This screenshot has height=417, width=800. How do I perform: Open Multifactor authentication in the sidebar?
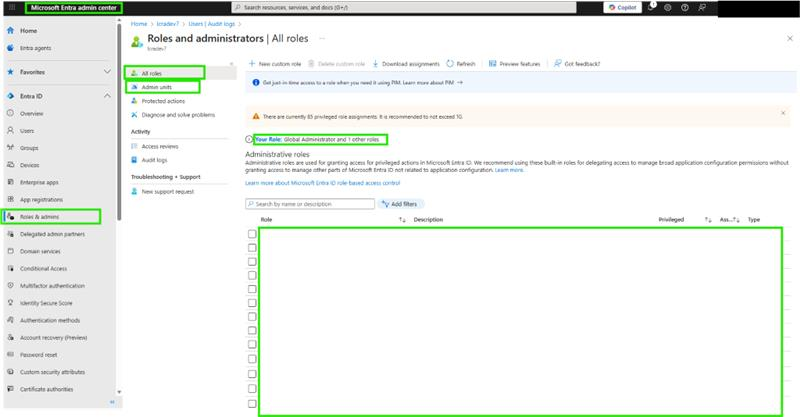pos(52,286)
